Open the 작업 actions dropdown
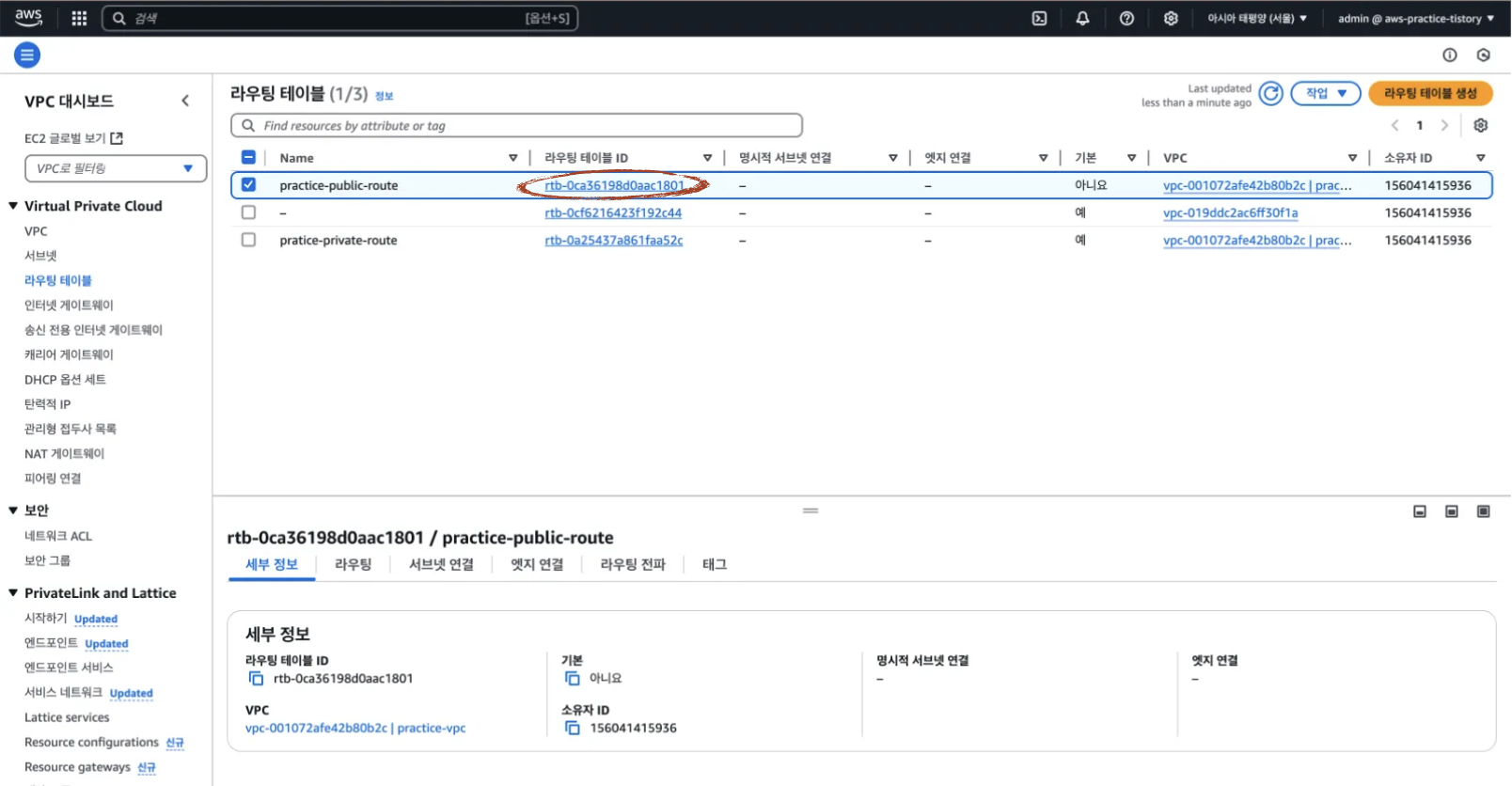 [x=1326, y=93]
